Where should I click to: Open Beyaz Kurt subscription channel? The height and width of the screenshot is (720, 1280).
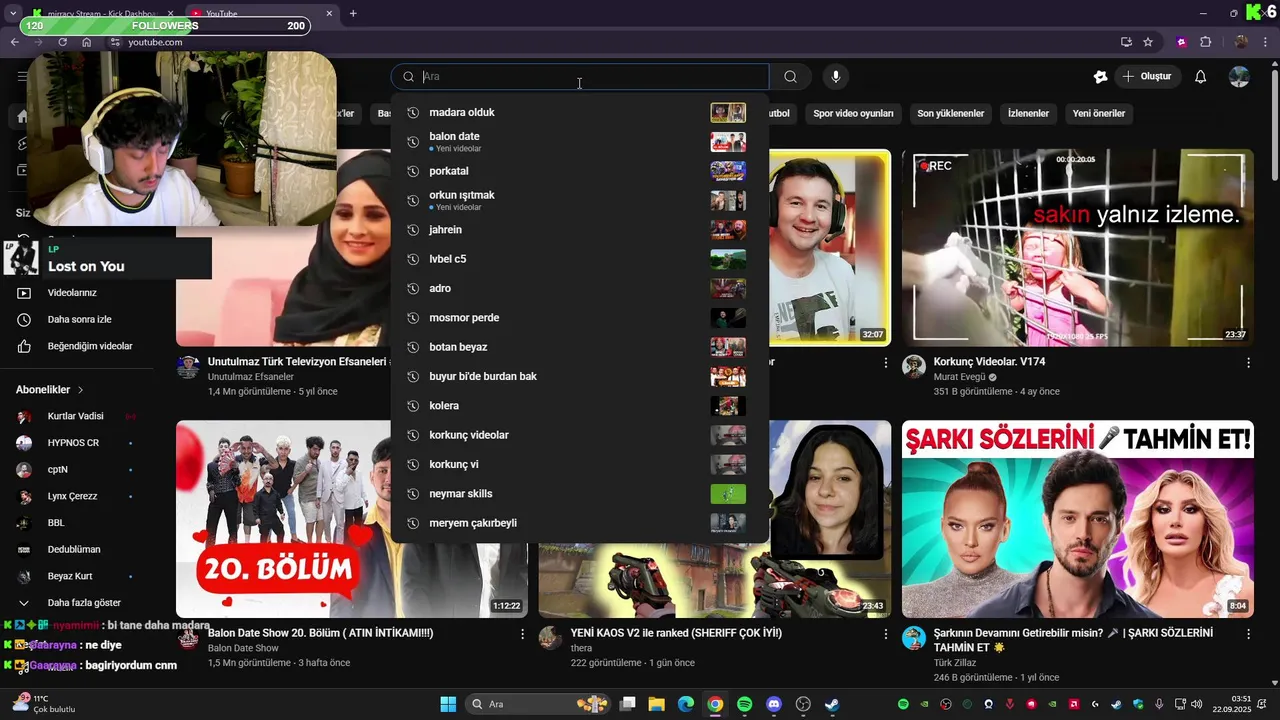[x=70, y=576]
